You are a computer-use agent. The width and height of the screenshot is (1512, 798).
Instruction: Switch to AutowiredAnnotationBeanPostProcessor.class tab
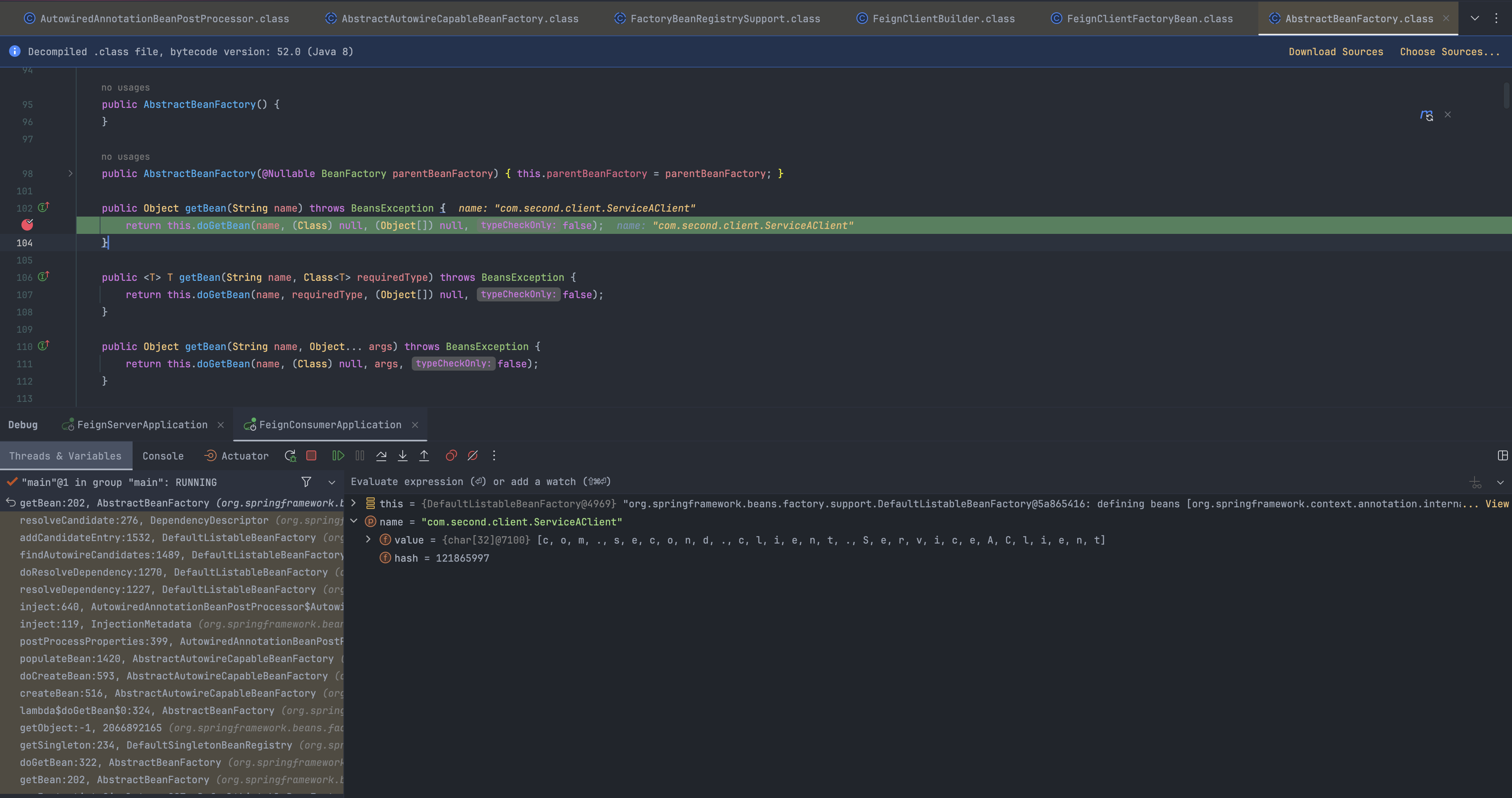156,18
